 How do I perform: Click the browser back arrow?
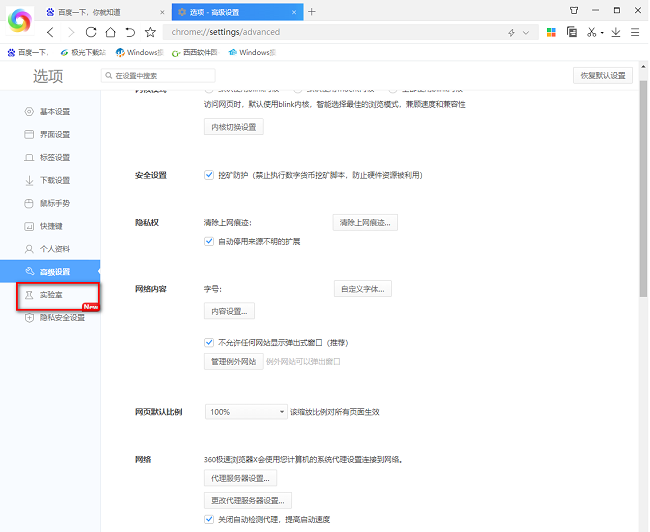[50, 32]
